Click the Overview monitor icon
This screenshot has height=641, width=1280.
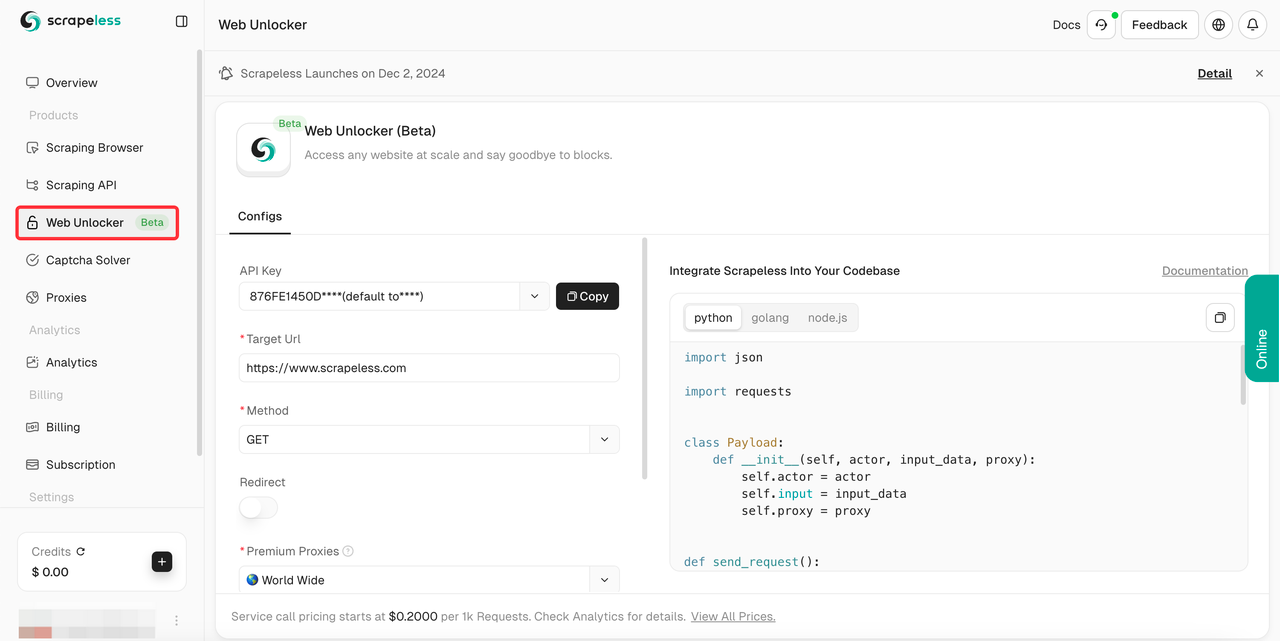pyautogui.click(x=33, y=83)
